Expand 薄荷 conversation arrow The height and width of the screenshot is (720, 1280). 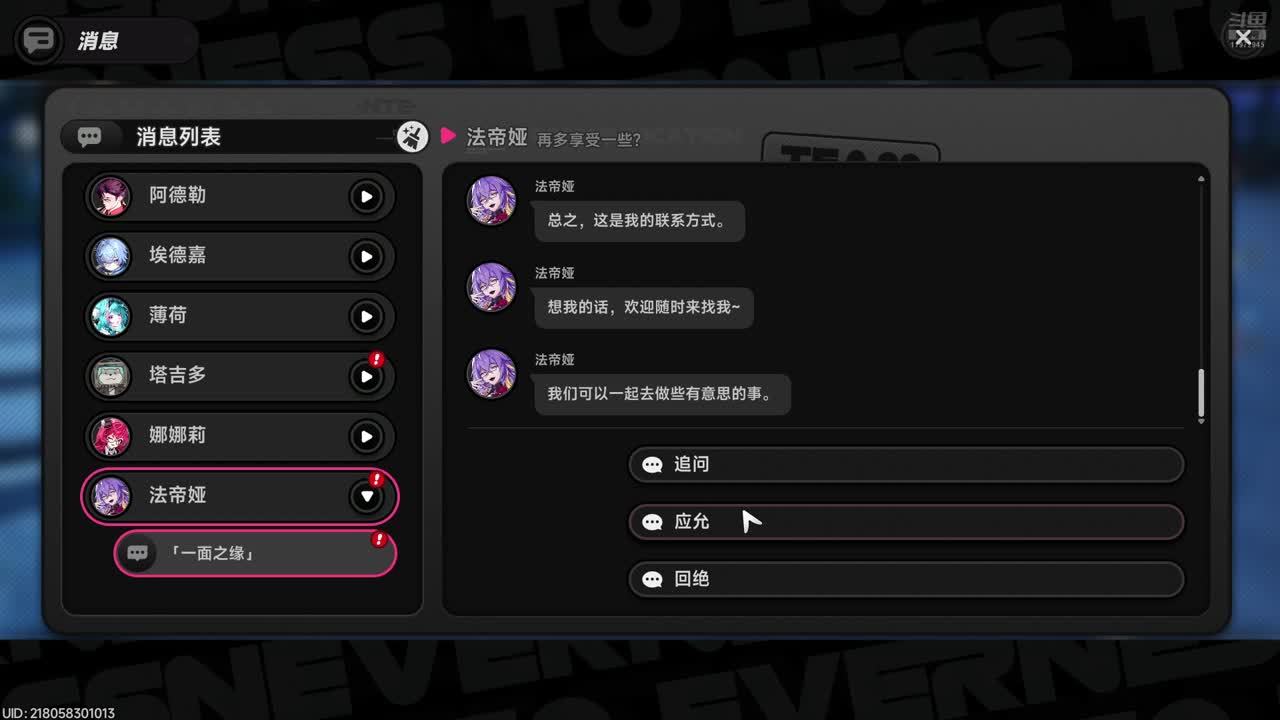click(366, 317)
